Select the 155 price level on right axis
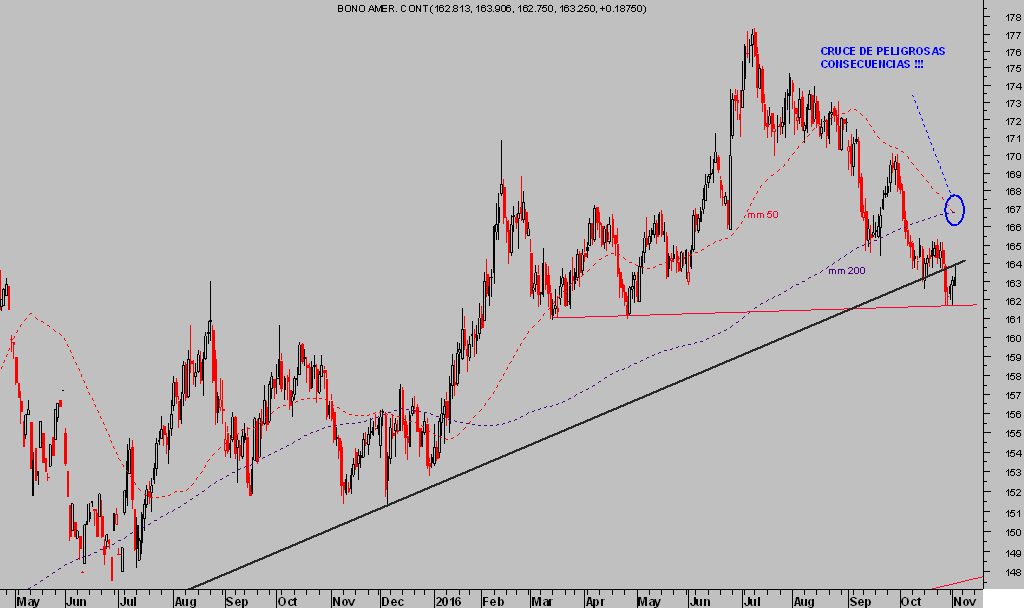1024x608 pixels. click(1013, 434)
